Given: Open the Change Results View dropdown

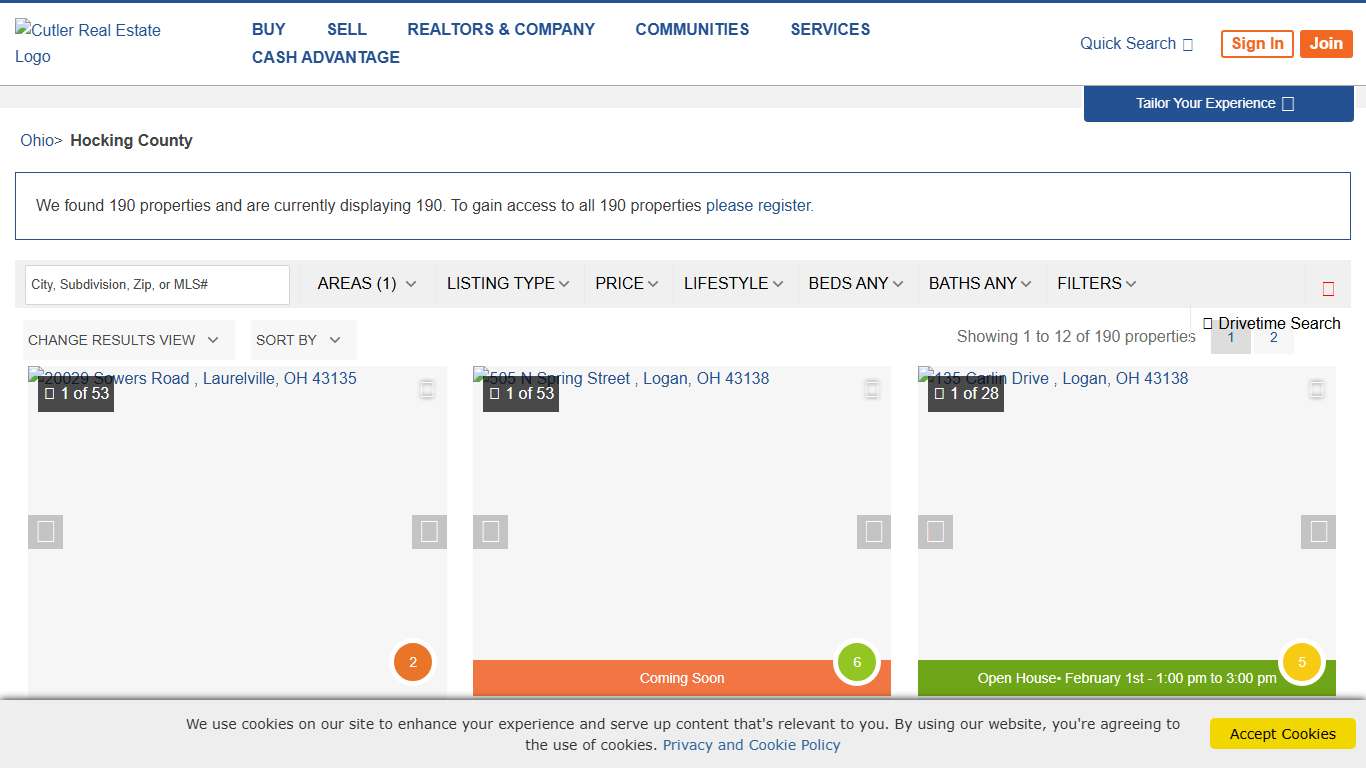Looking at the screenshot, I should pos(123,340).
